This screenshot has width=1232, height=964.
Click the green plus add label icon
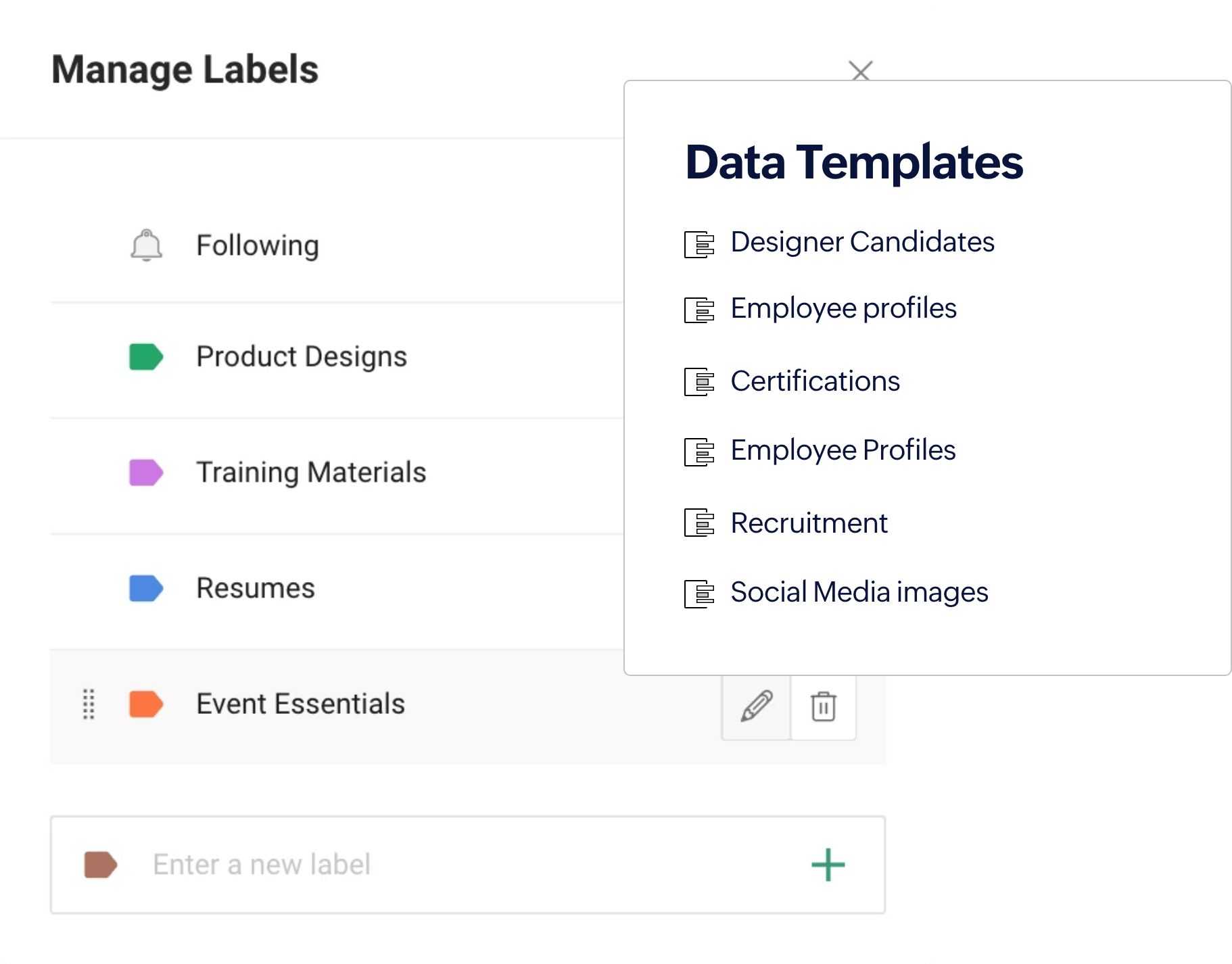point(828,865)
